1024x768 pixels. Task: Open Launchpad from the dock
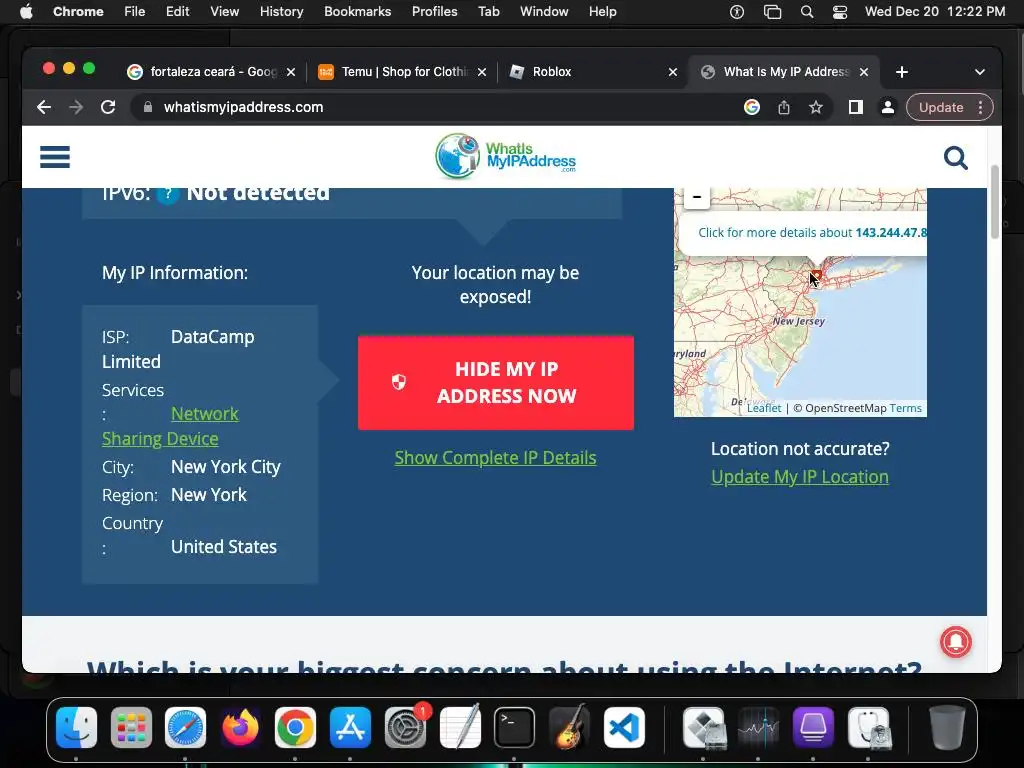131,727
